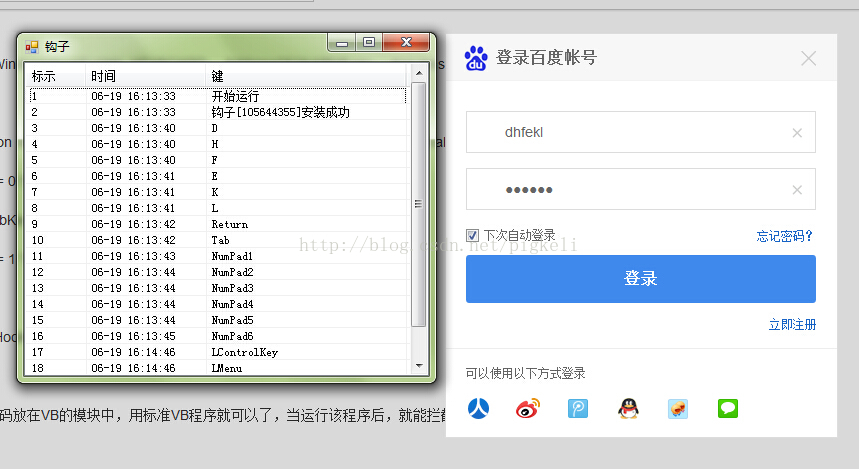Select row 8 with key L
The image size is (859, 469).
pos(217,208)
